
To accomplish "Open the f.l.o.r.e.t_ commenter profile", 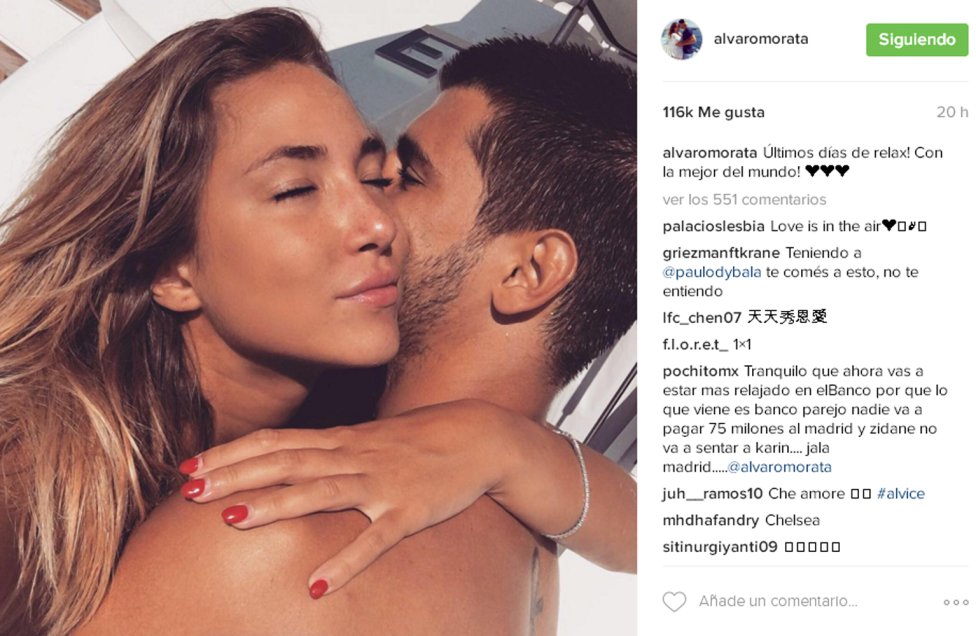I will (695, 344).
